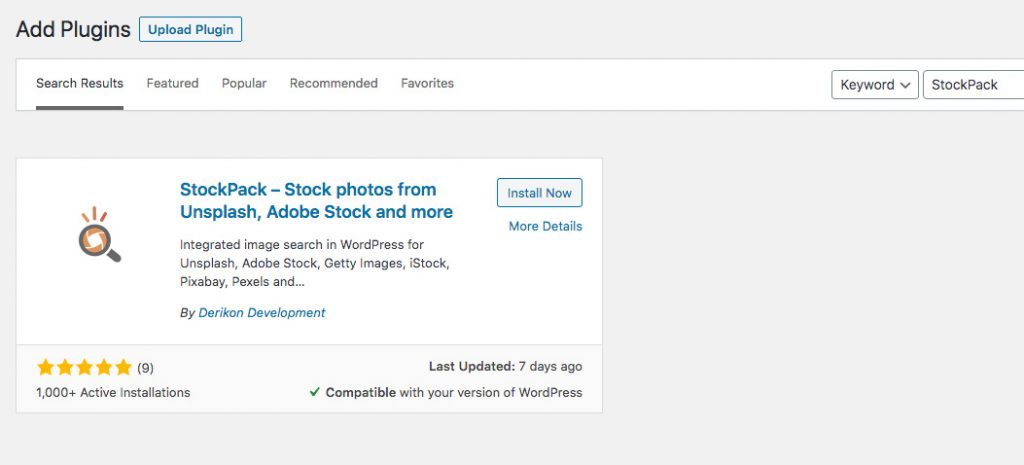This screenshot has height=465, width=1024.
Task: Click the plugin search field containing StockPack
Action: (x=973, y=85)
